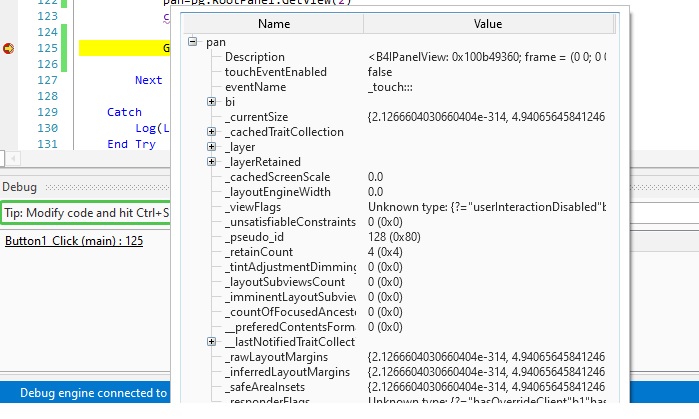Screen dimensions: 699x419
Task: Select the eventName row
Action: tap(255, 87)
